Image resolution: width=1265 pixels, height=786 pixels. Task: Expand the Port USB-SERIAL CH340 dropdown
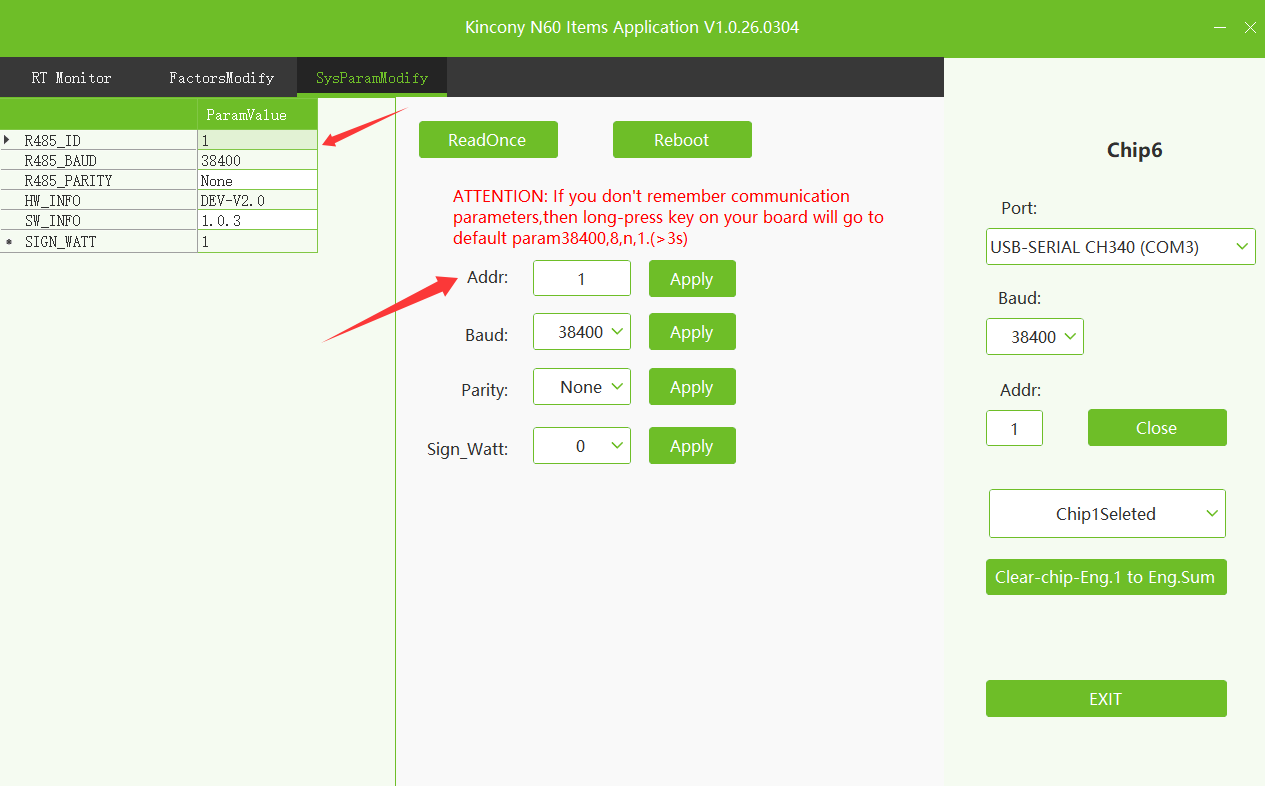pos(1120,247)
